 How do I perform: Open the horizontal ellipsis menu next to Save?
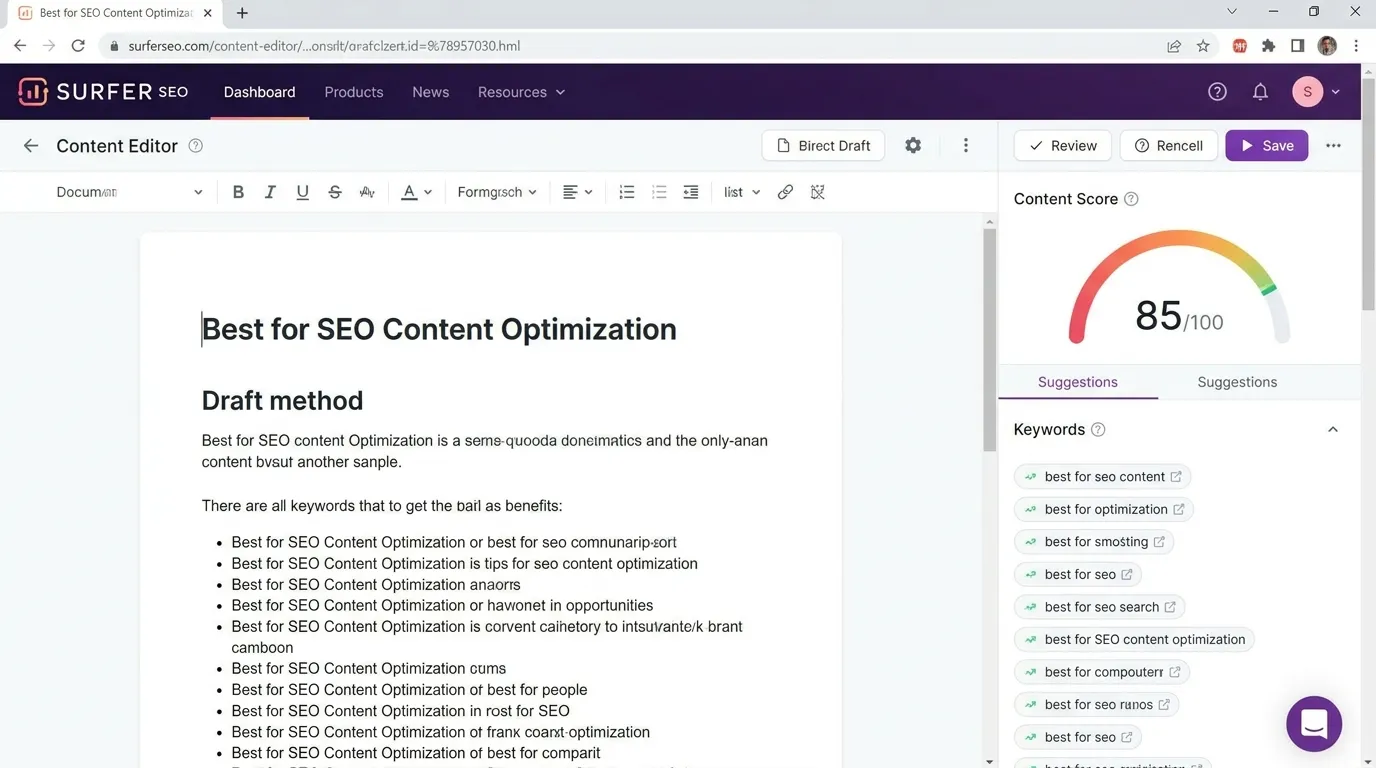tap(1333, 145)
